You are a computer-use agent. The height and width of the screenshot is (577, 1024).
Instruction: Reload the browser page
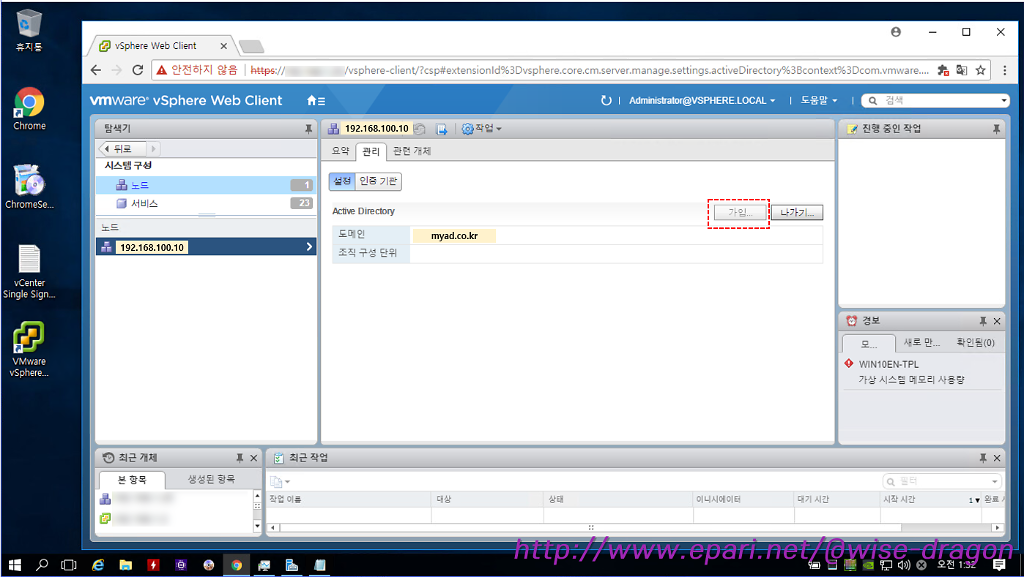point(137,70)
